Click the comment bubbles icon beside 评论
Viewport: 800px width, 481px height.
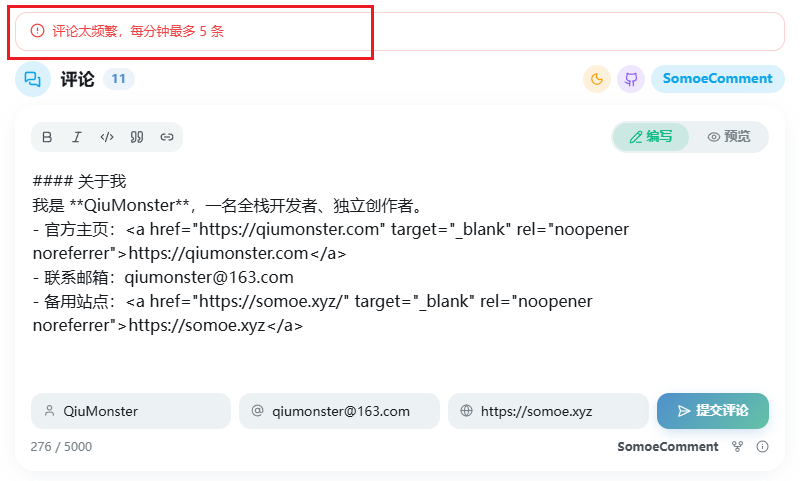[x=33, y=79]
